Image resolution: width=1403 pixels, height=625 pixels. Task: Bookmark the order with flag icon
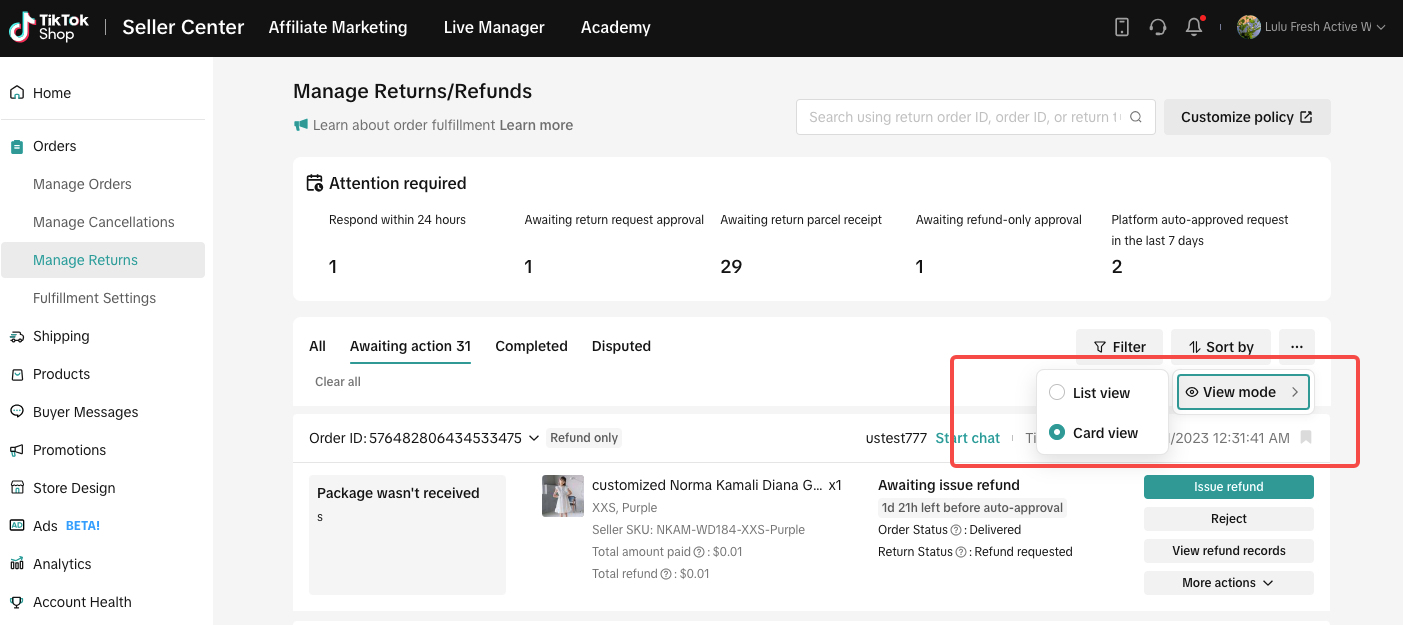tap(1306, 438)
